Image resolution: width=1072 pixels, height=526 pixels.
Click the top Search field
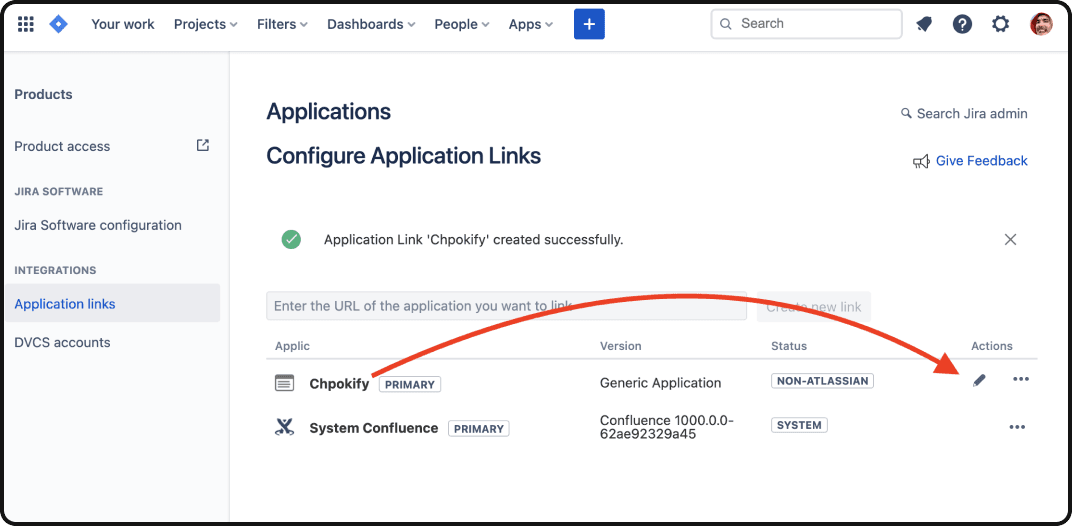(807, 24)
